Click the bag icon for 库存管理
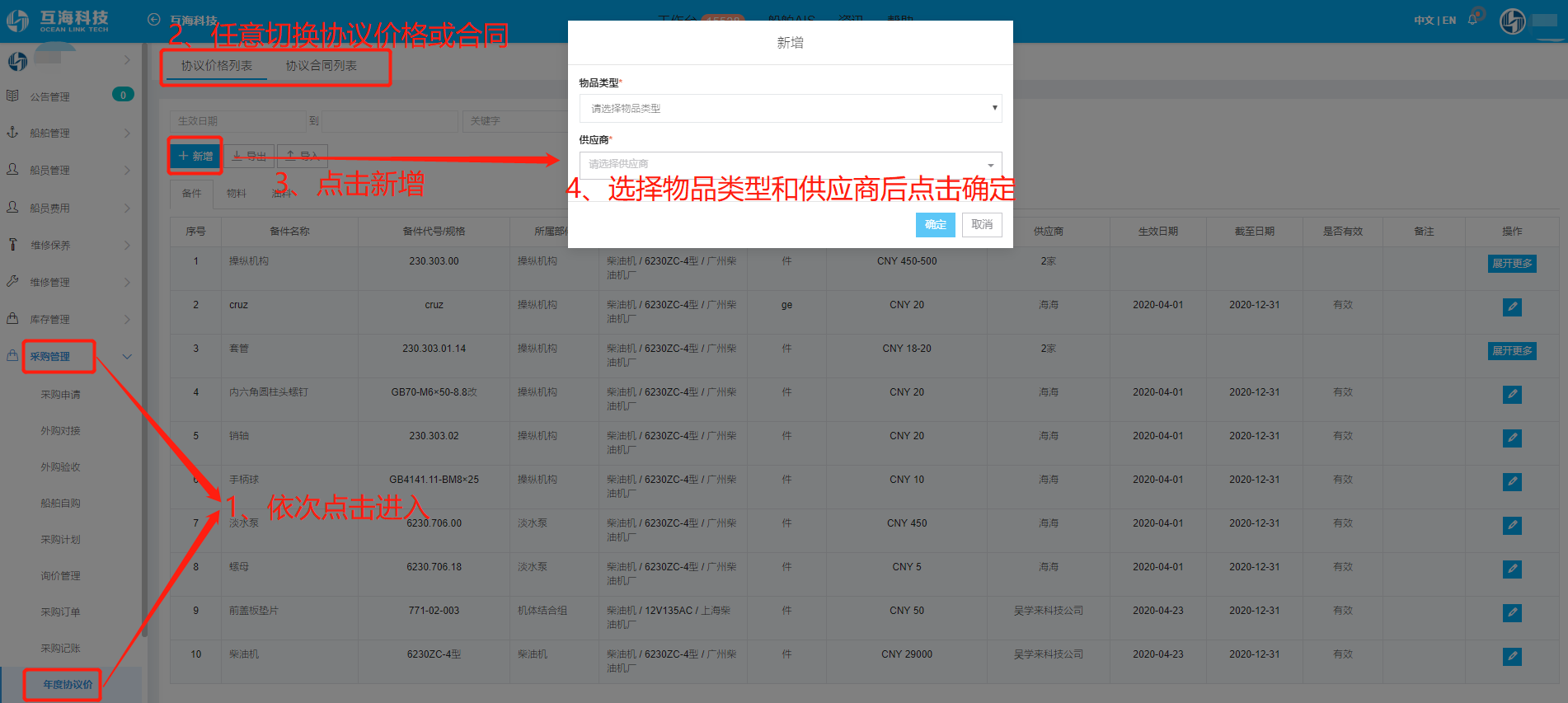Viewport: 1568px width, 703px height. point(12,318)
